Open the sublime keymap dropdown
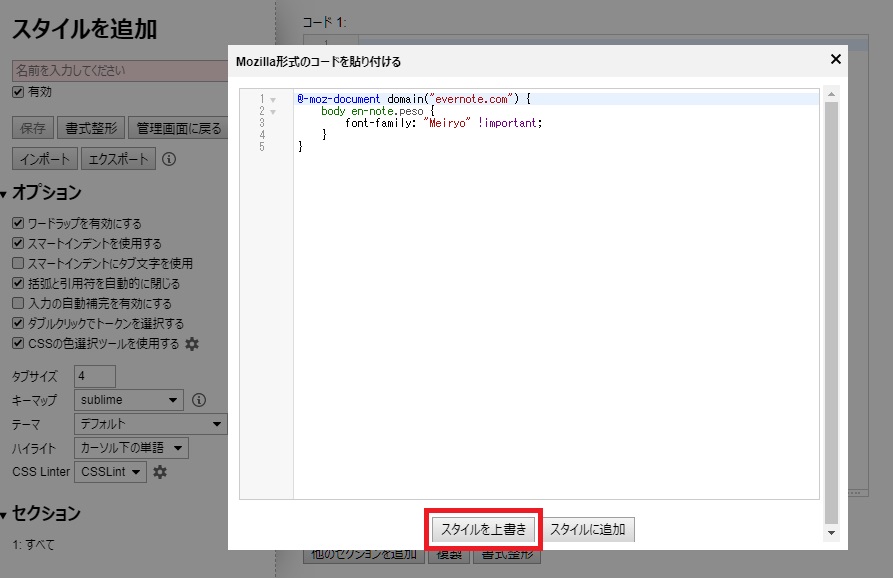Screen dimensions: 893x578 tap(127, 400)
